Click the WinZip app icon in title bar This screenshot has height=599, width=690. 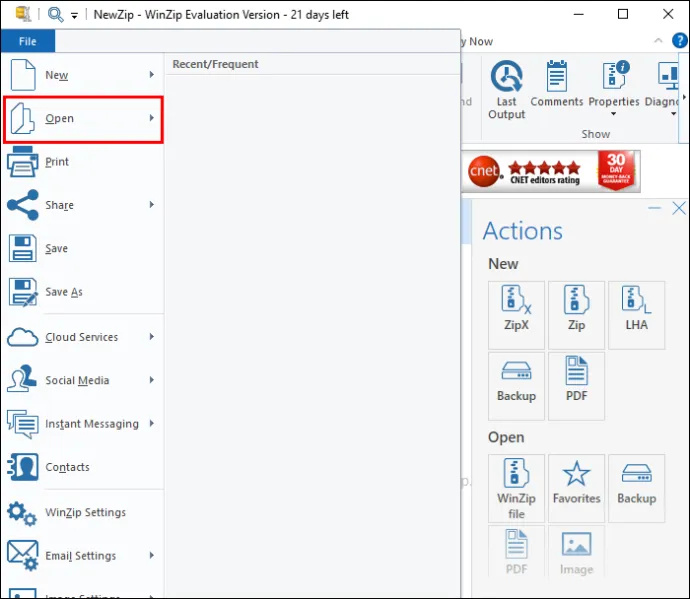pos(22,14)
